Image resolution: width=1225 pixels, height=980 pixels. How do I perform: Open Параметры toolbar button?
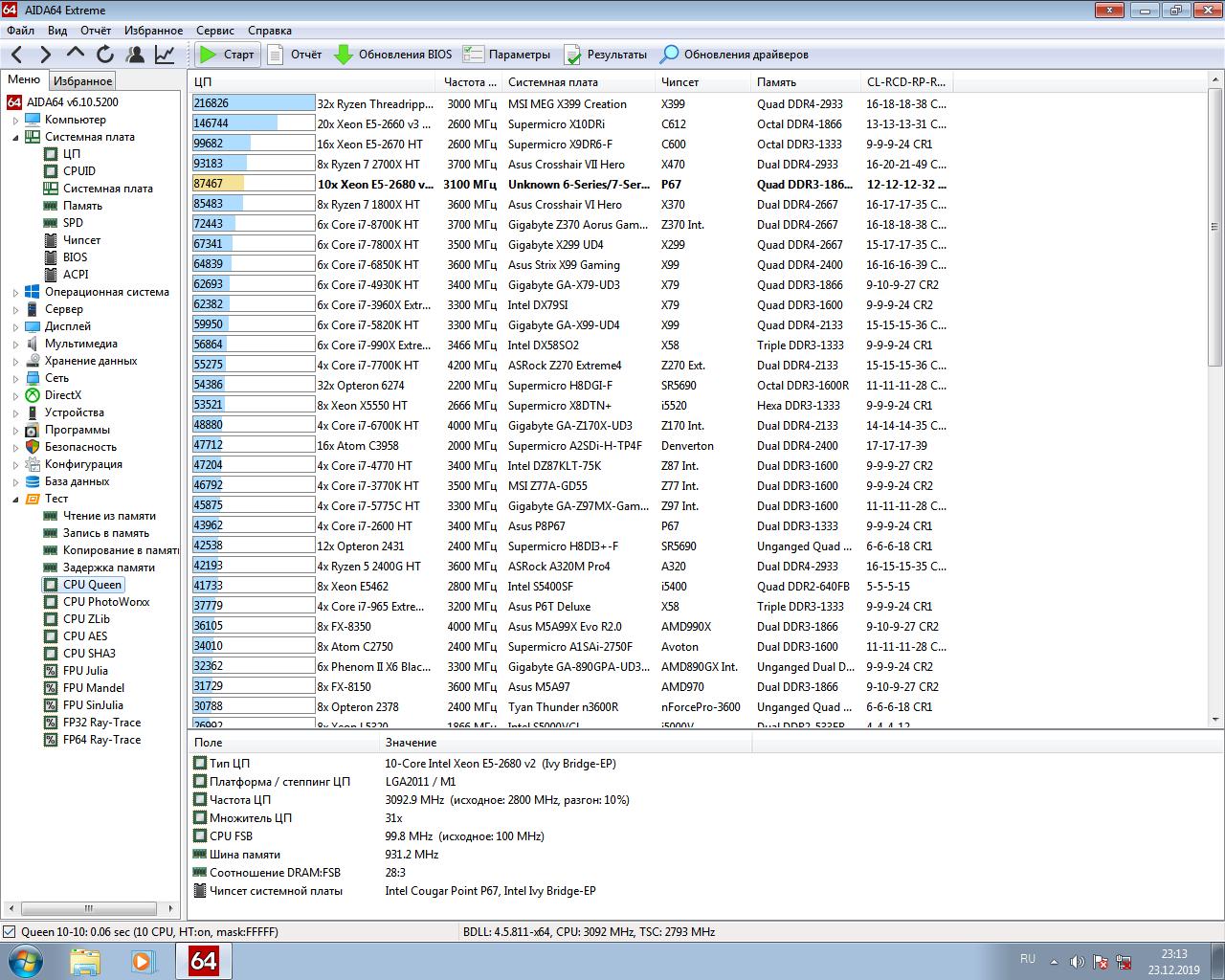(x=506, y=55)
